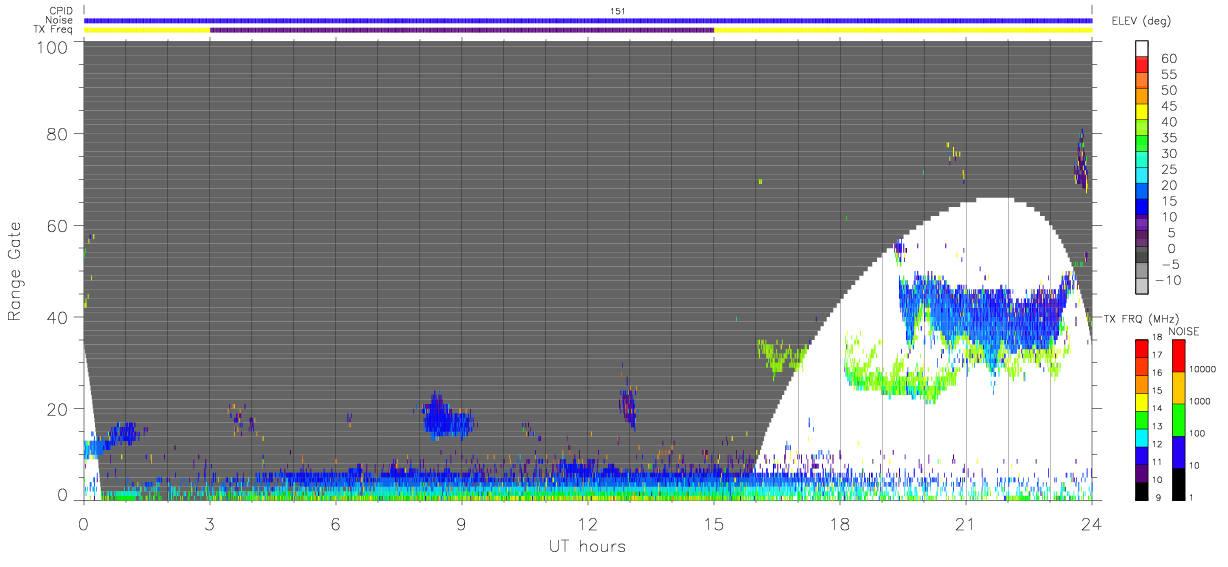Viewport: 1228px width, 567px height.
Task: Click the red 10000 NOISE legend swatch
Action: pyautogui.click(x=1178, y=355)
